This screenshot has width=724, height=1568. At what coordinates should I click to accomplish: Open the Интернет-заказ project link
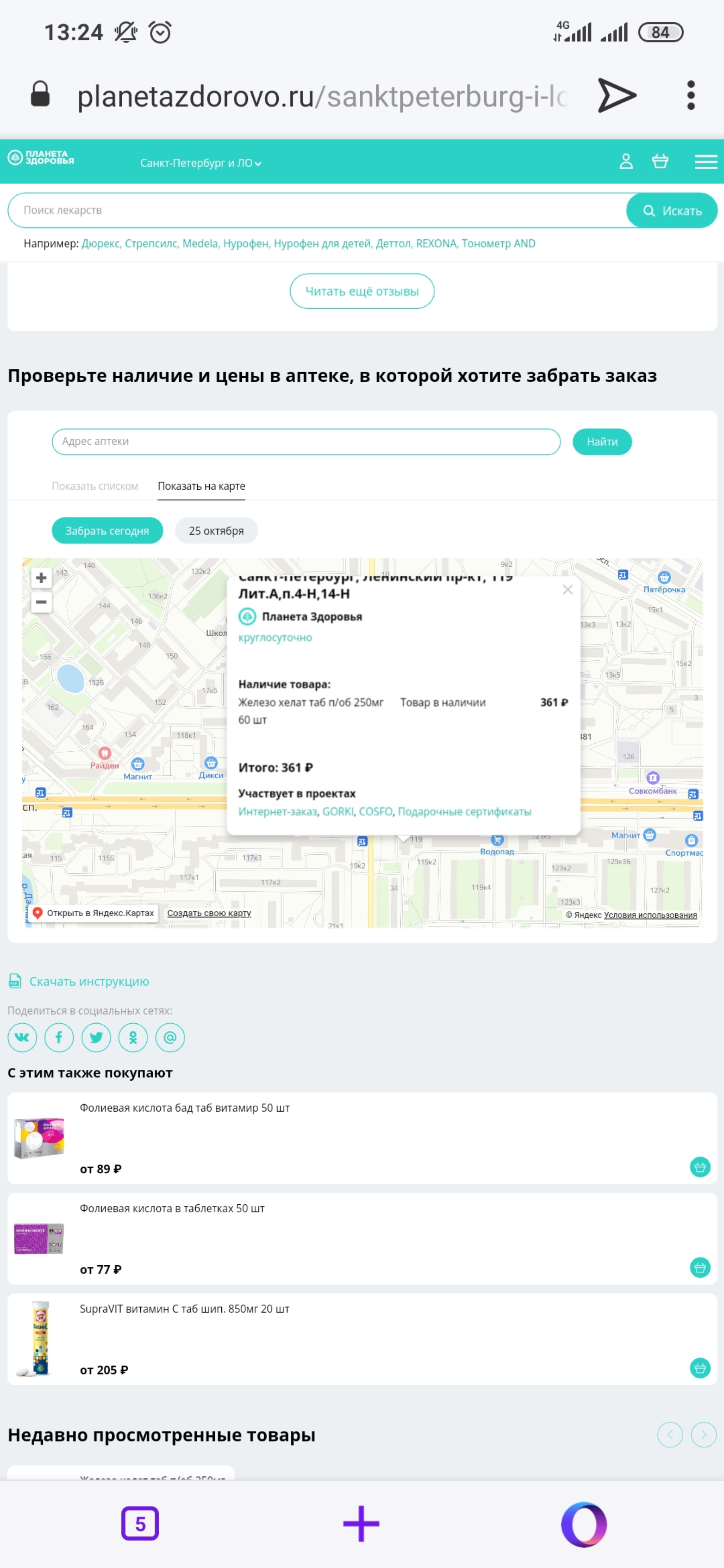point(278,812)
